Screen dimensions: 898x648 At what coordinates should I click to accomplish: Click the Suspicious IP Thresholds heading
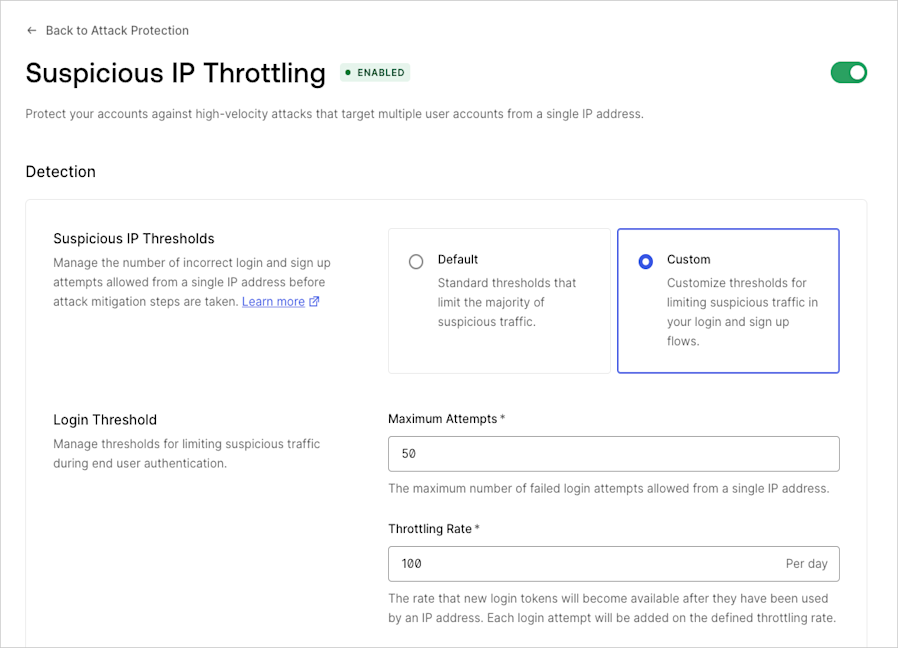tap(134, 238)
